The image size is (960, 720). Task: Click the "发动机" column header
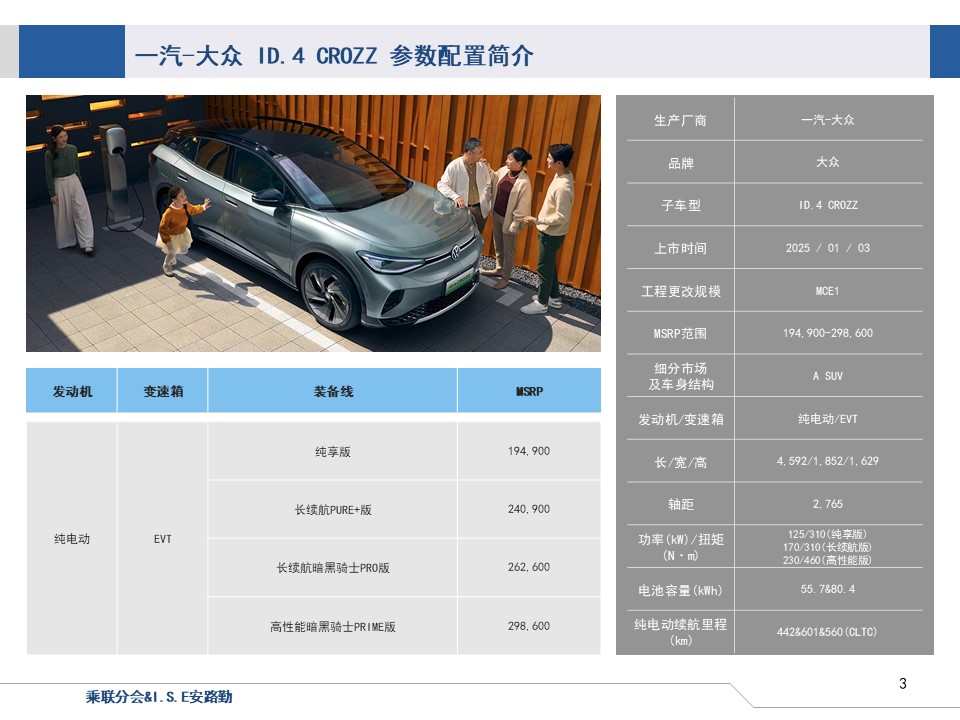point(72,391)
